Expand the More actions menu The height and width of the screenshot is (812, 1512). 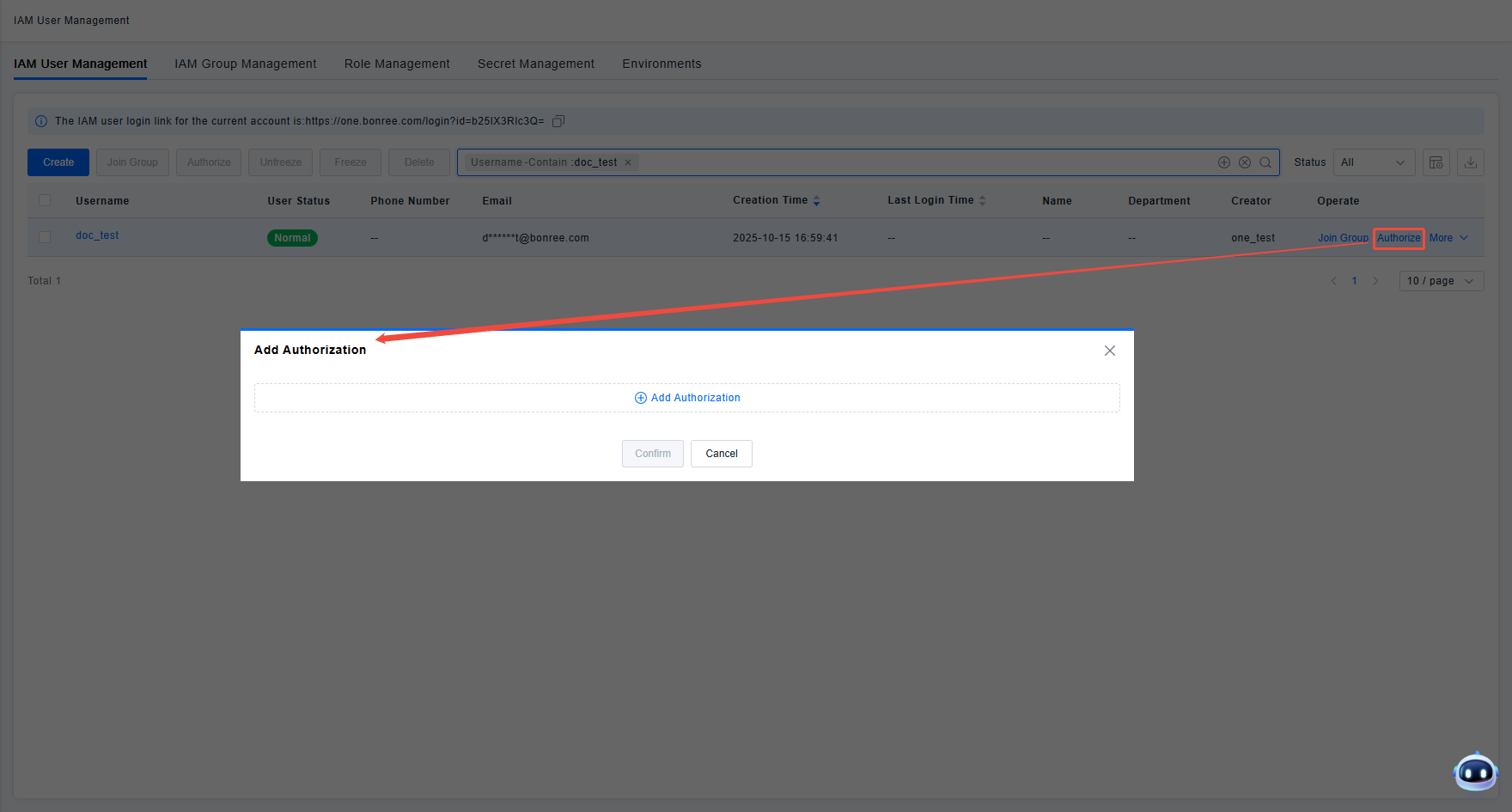pos(1448,238)
